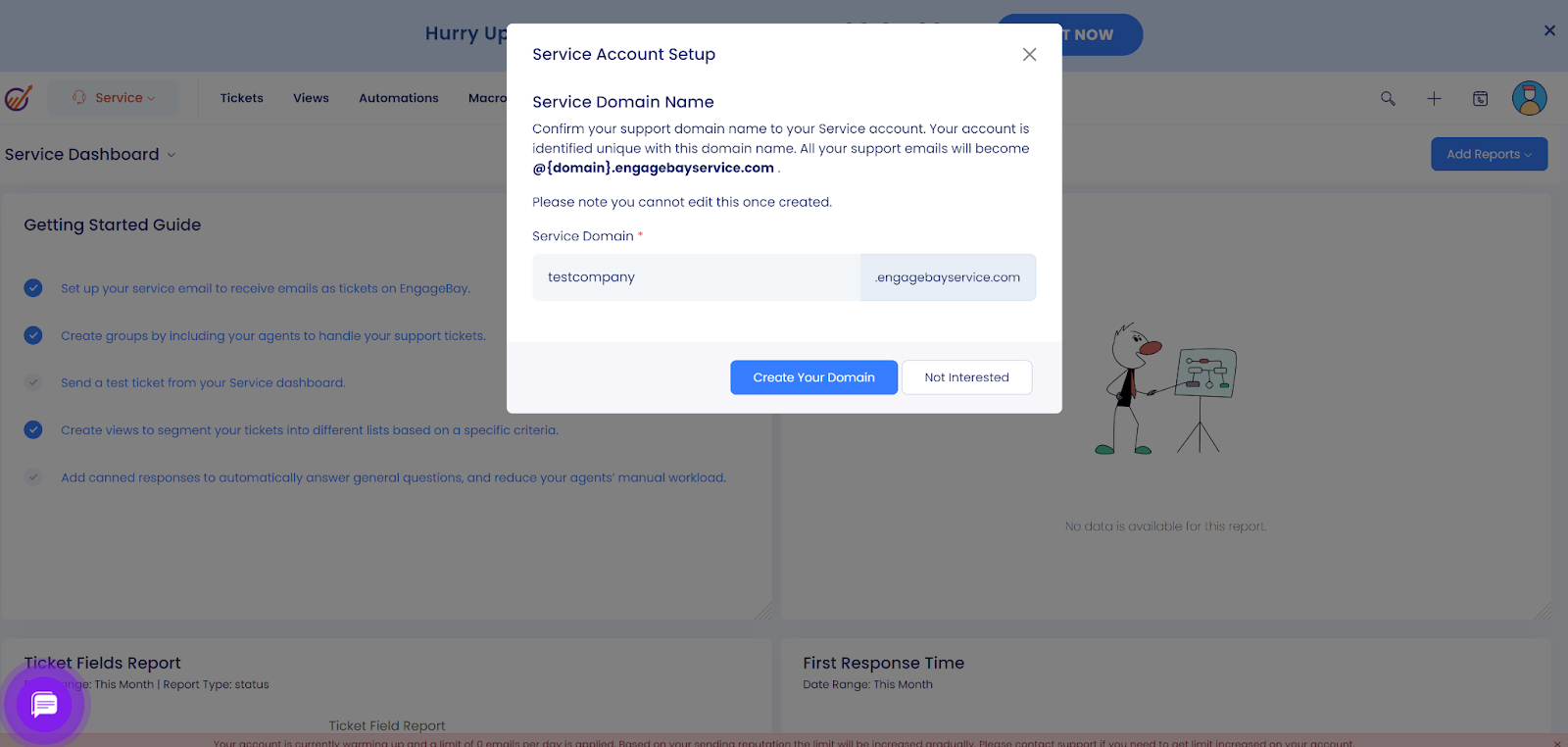Toggle the send test ticket checkmark

33,382
